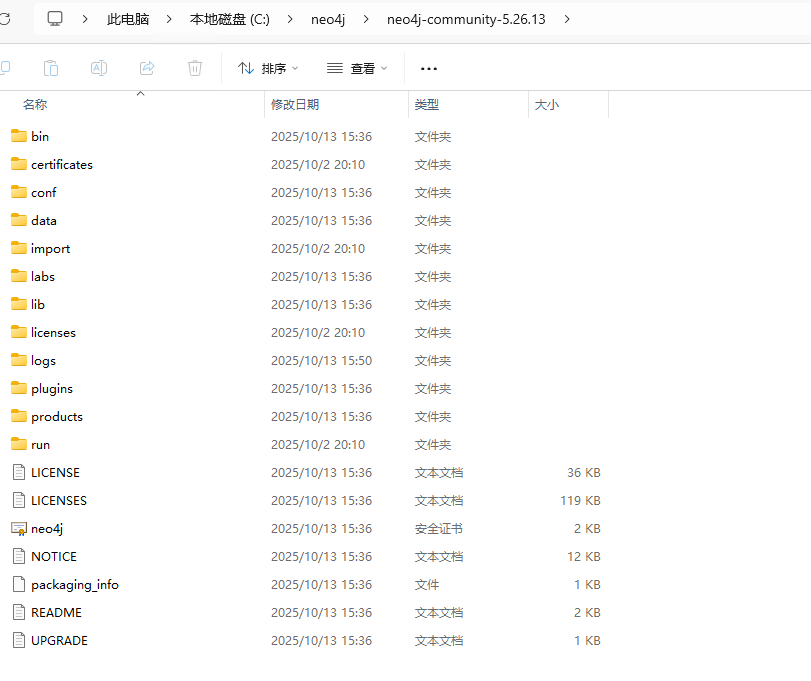Click the delete trash toolbar icon

point(195,68)
